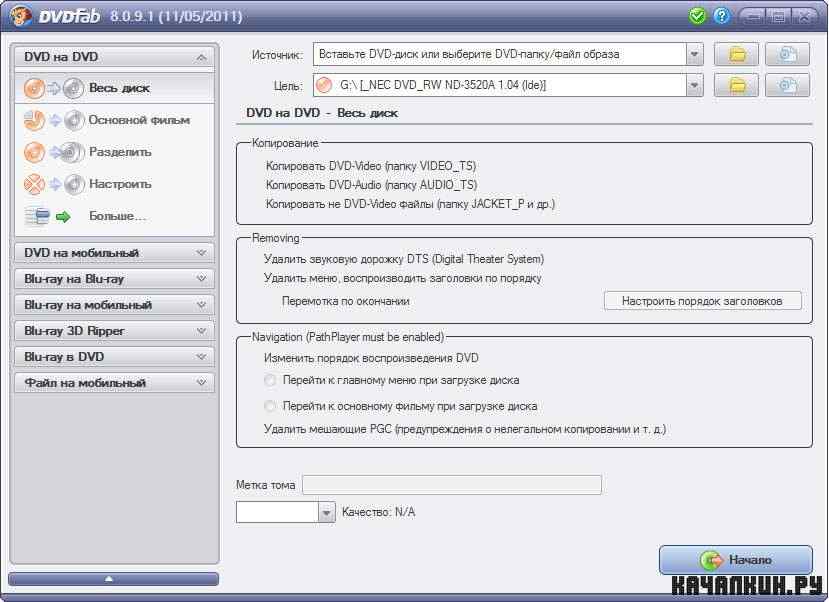This screenshot has height=602, width=829.
Task: Click the DVDFab logo icon in title bar
Action: tap(21, 15)
